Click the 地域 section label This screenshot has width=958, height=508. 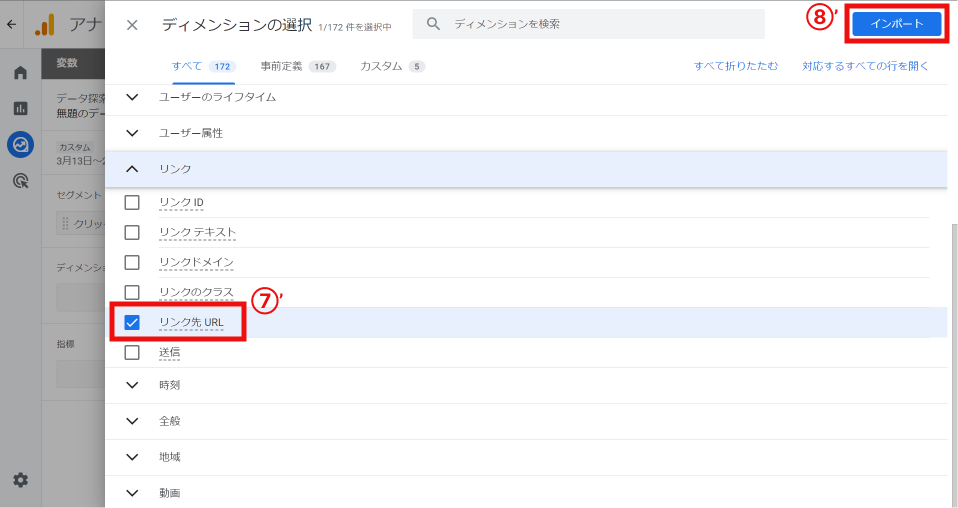tap(169, 457)
